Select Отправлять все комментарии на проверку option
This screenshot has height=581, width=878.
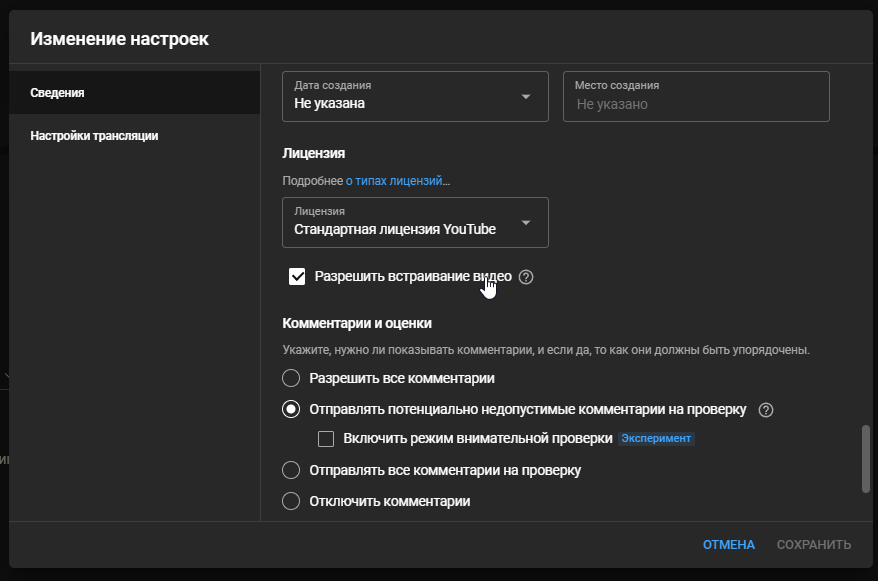(291, 470)
